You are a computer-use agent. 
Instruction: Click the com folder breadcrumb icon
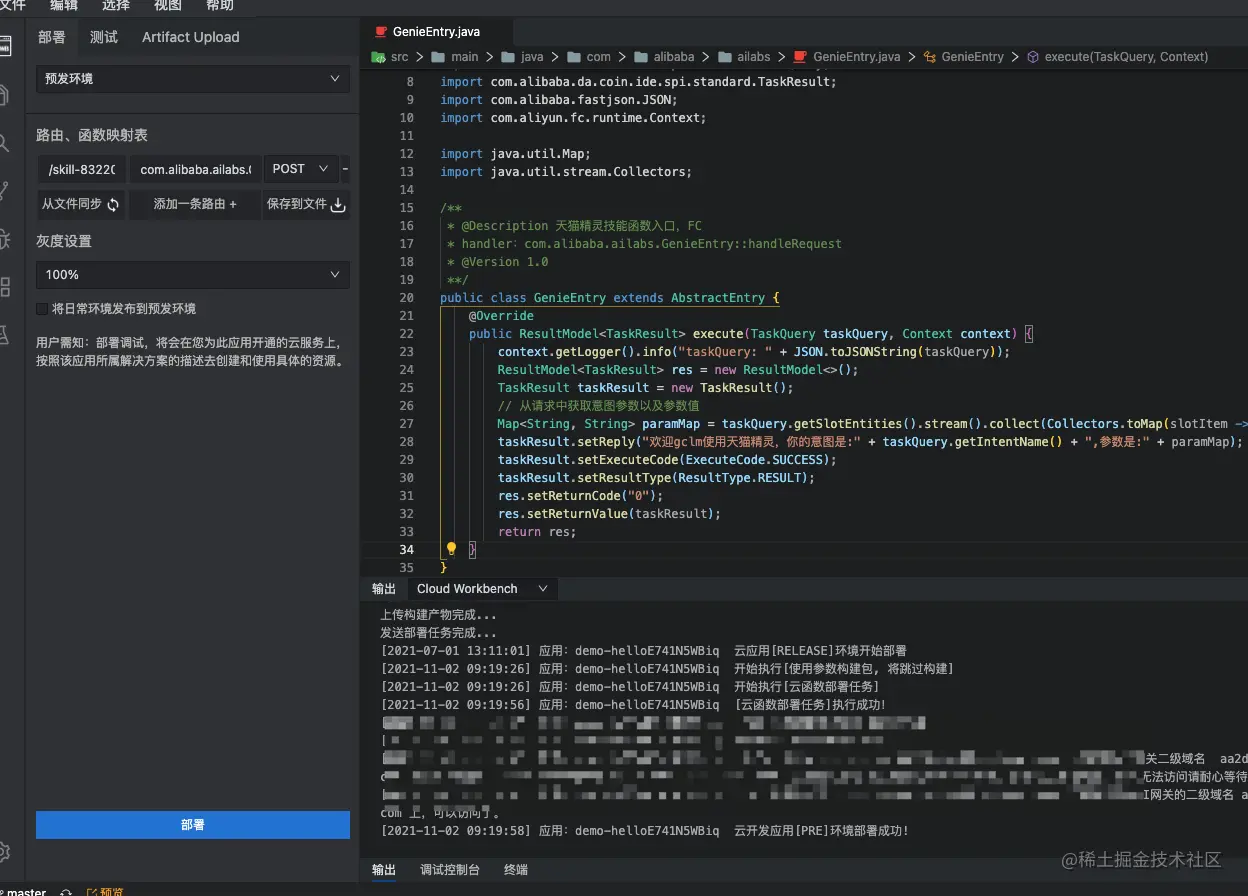coord(574,57)
